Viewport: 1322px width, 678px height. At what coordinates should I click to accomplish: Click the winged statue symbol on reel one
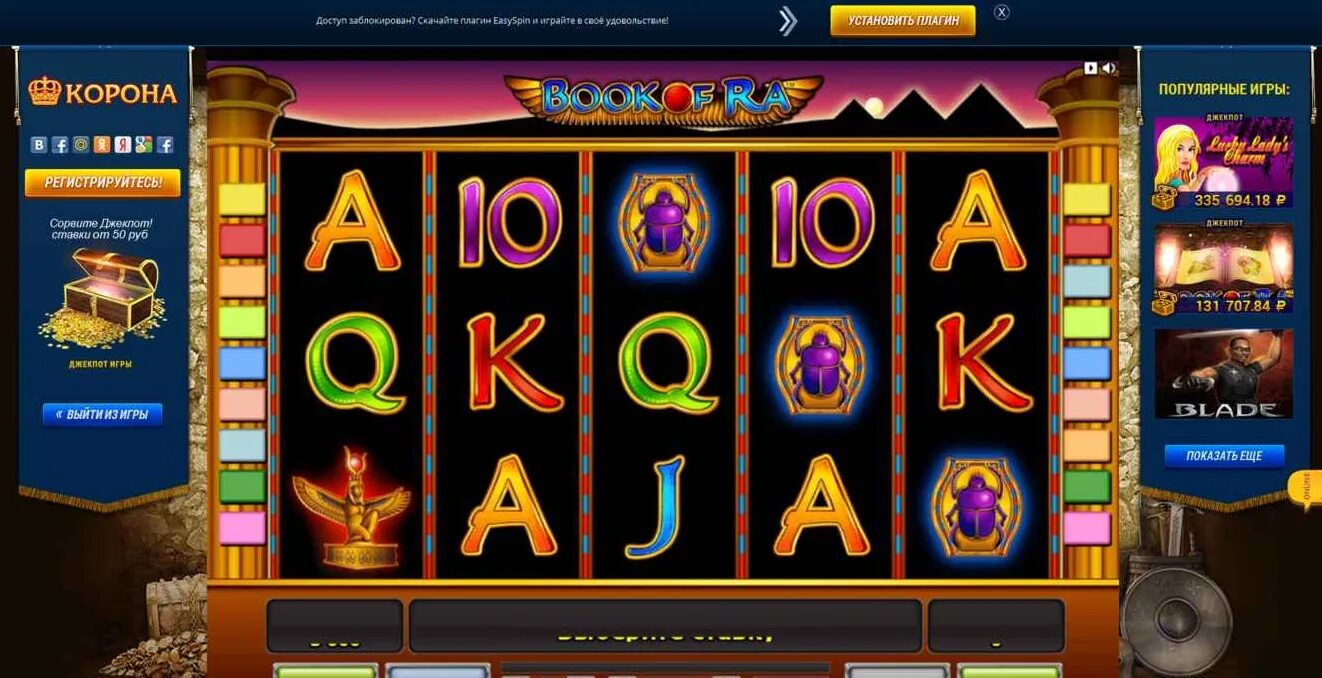(351, 509)
